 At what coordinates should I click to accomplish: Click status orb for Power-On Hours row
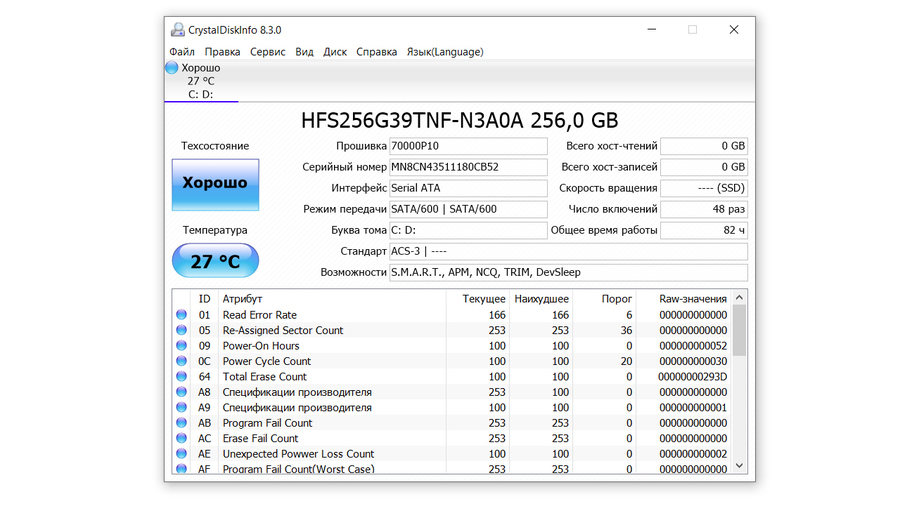pos(181,345)
